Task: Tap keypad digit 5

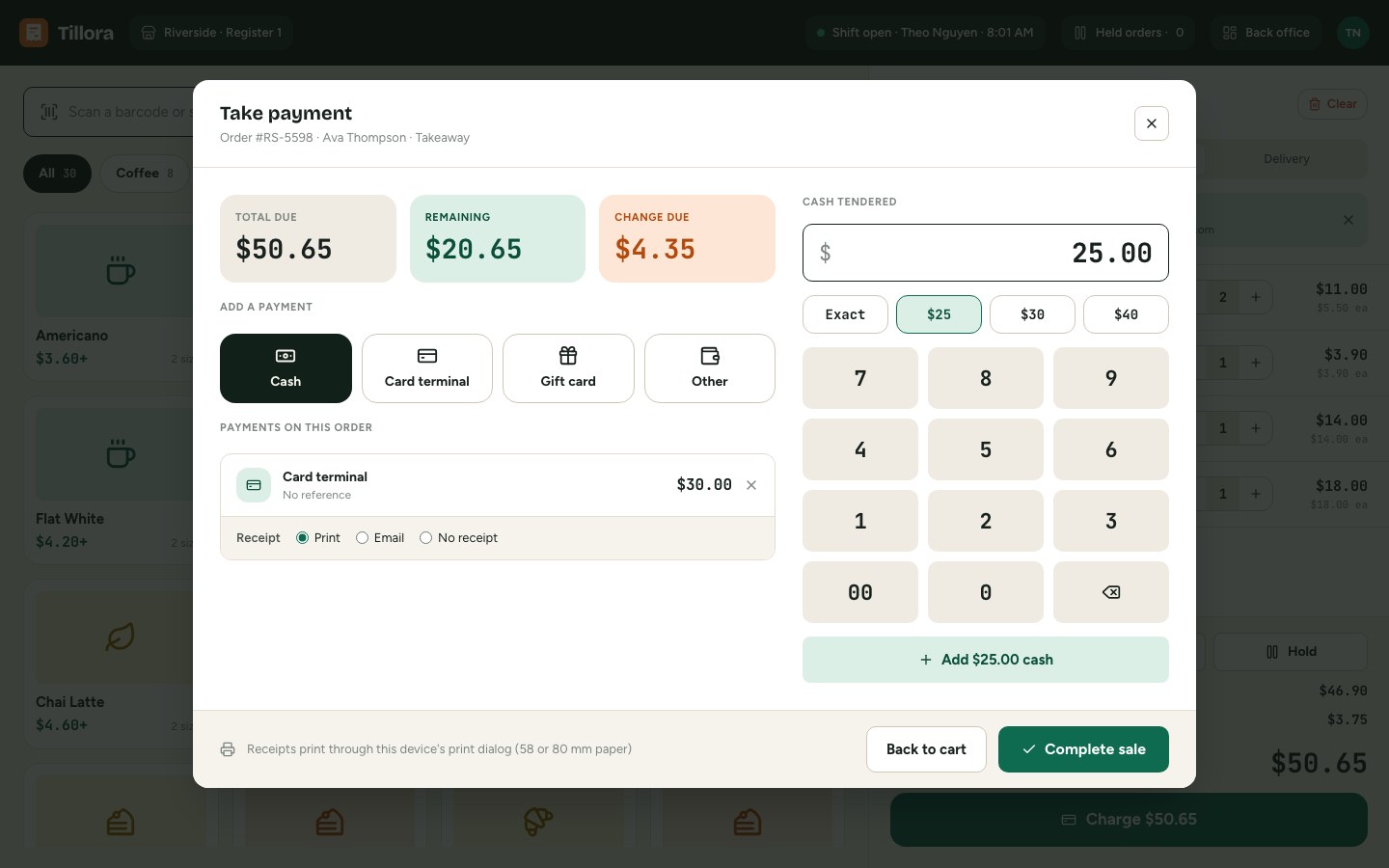Action: click(986, 449)
